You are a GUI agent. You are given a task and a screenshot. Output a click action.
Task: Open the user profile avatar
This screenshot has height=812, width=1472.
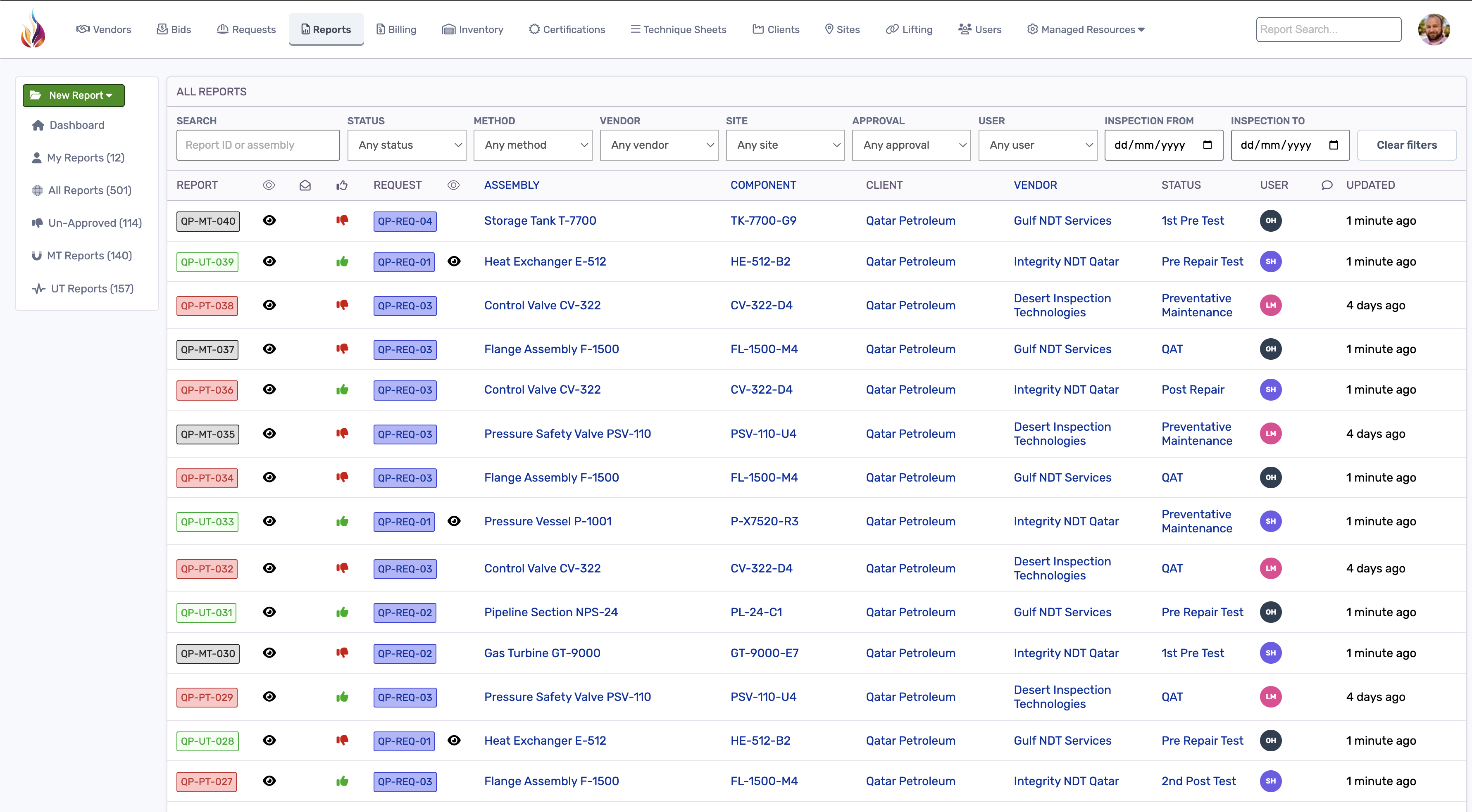pos(1434,29)
